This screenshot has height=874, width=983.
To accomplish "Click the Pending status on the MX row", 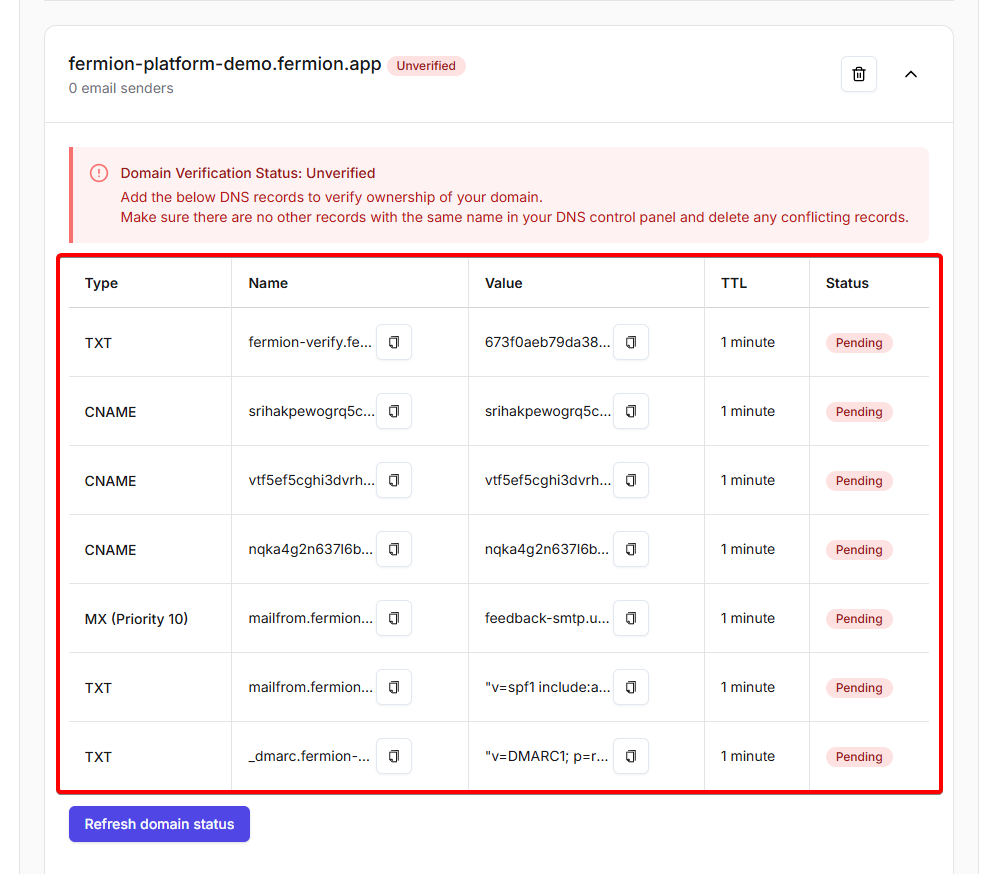I will point(858,619).
